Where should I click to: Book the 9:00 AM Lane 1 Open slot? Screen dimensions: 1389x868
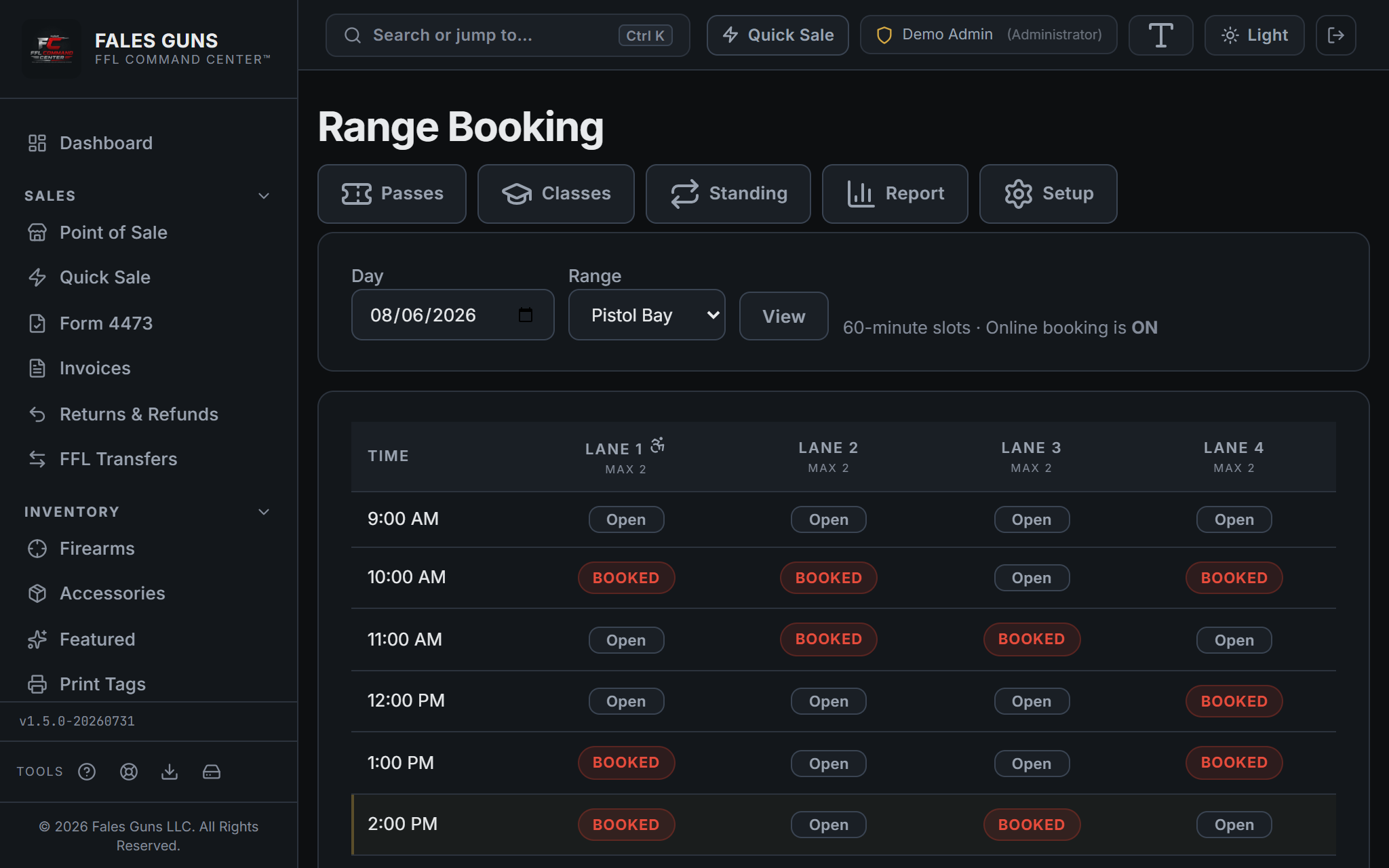pos(626,519)
